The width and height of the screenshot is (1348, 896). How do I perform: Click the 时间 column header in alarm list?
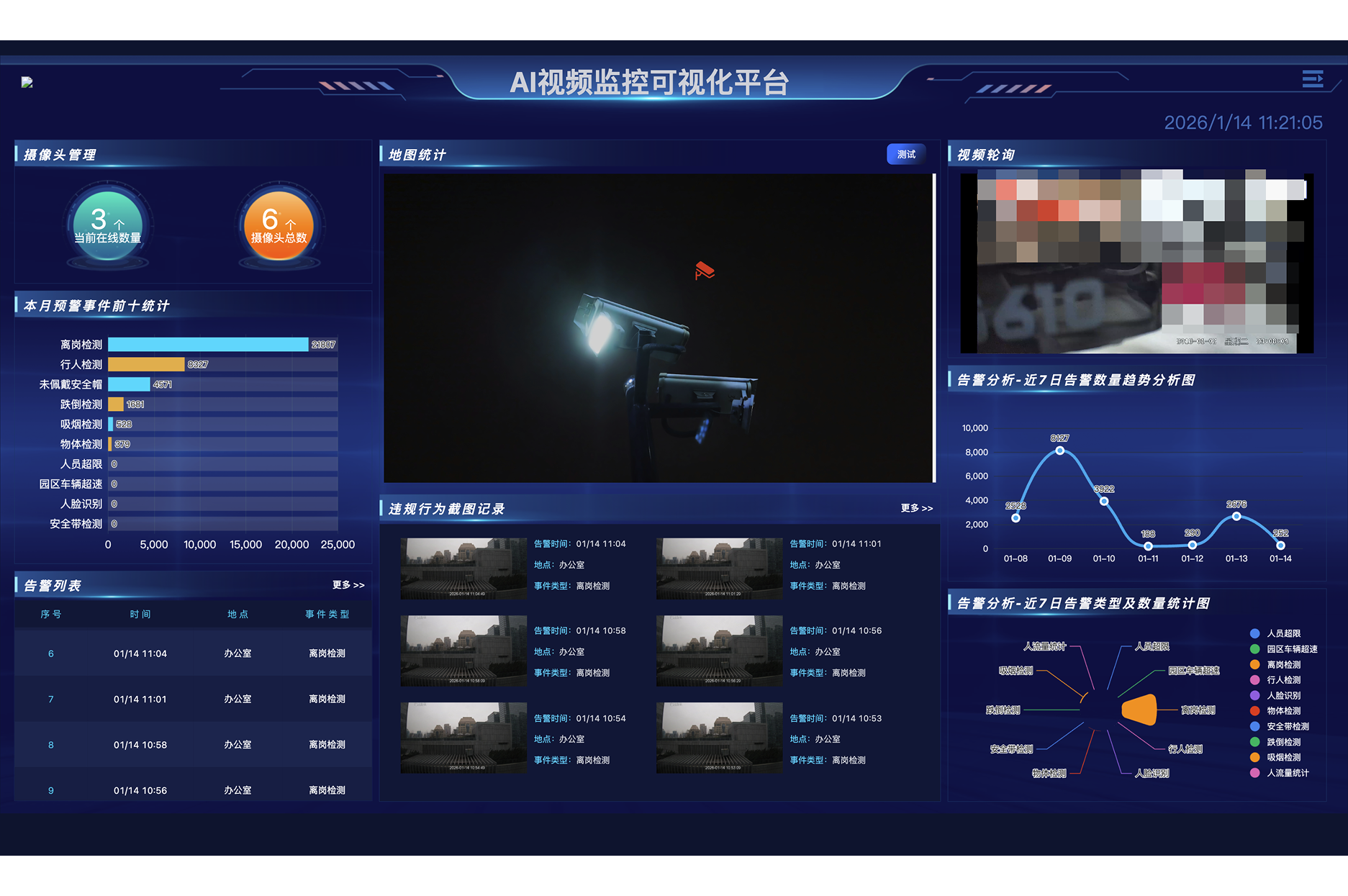click(x=140, y=614)
